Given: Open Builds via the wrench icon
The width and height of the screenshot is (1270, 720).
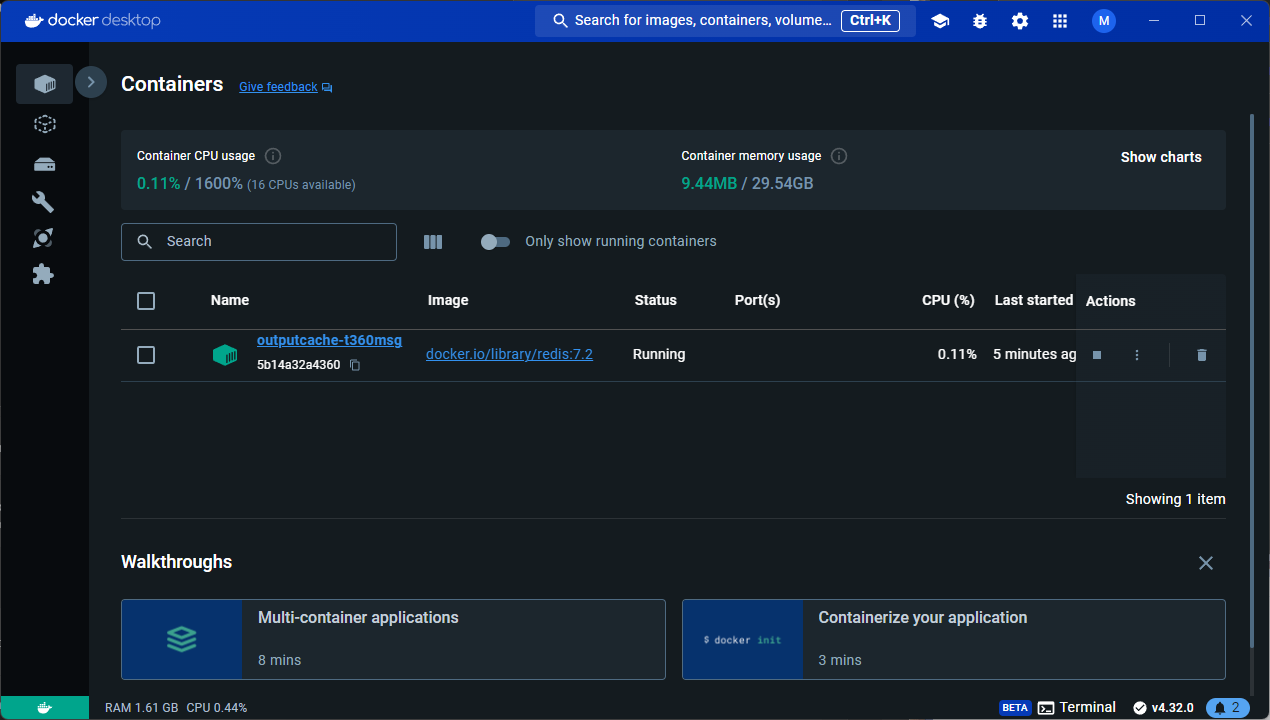Looking at the screenshot, I should tap(43, 202).
